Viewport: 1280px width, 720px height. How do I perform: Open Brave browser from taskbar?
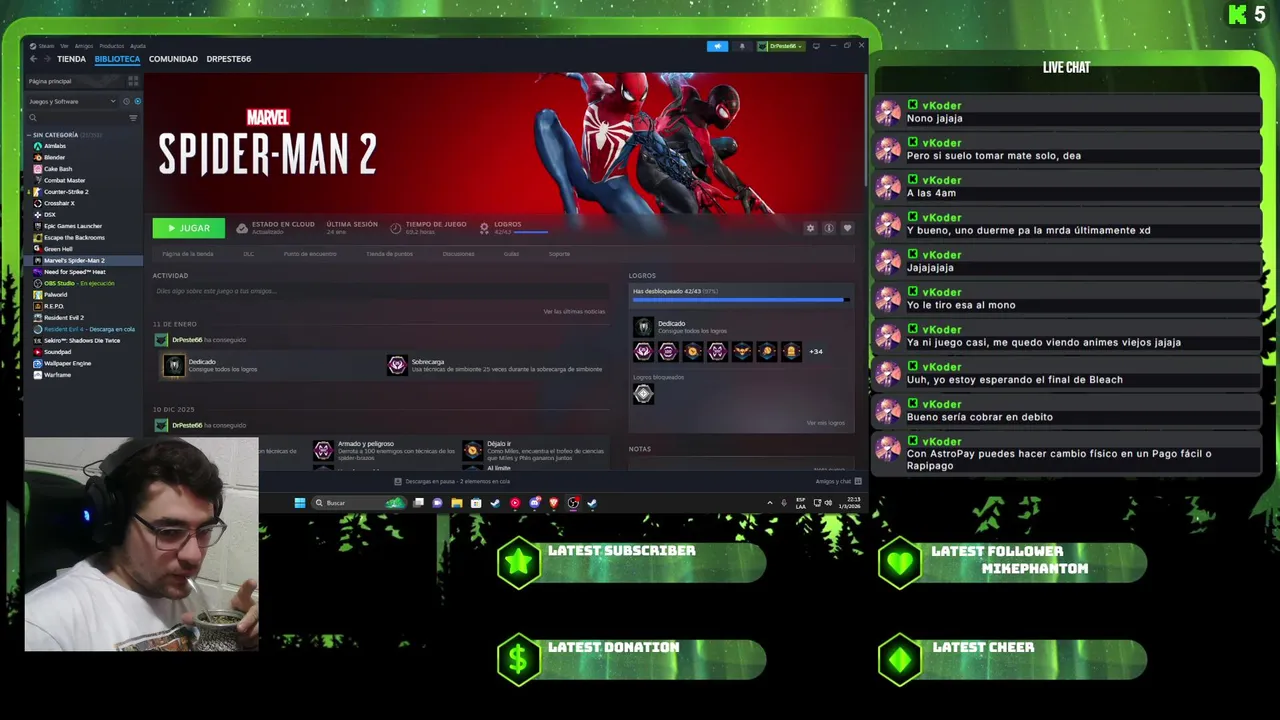coord(553,503)
